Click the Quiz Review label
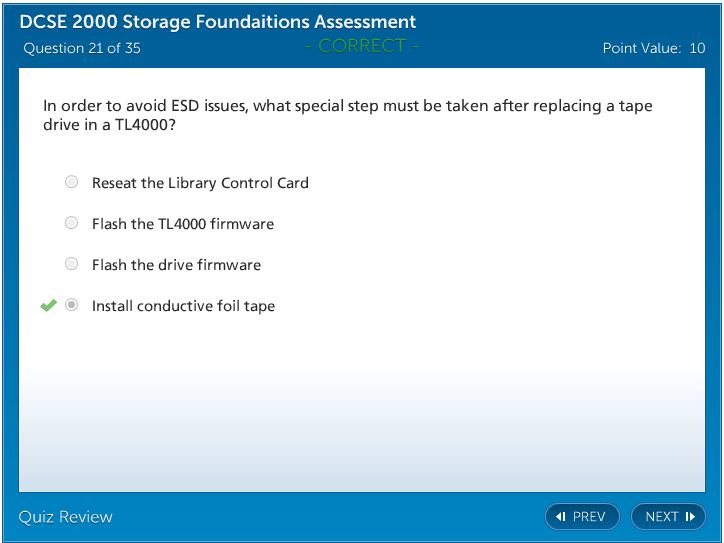The height and width of the screenshot is (543, 724). [66, 517]
